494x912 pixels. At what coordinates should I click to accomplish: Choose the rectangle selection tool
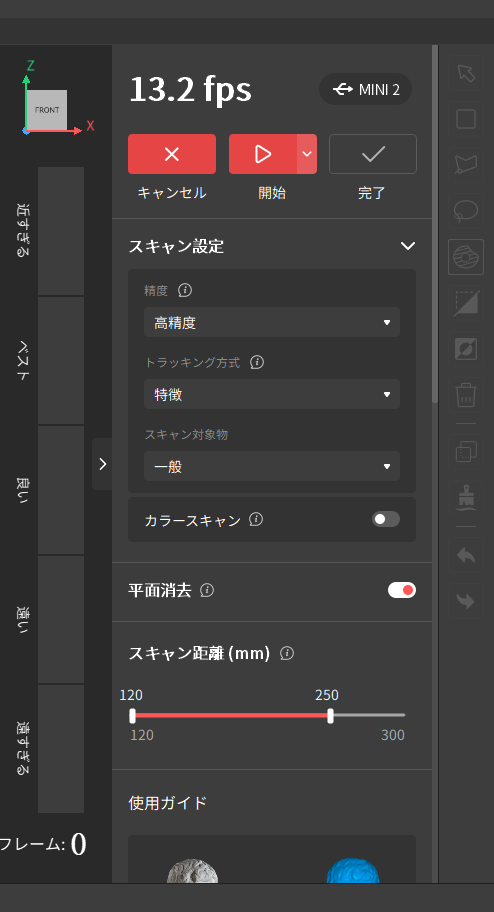(x=466, y=119)
